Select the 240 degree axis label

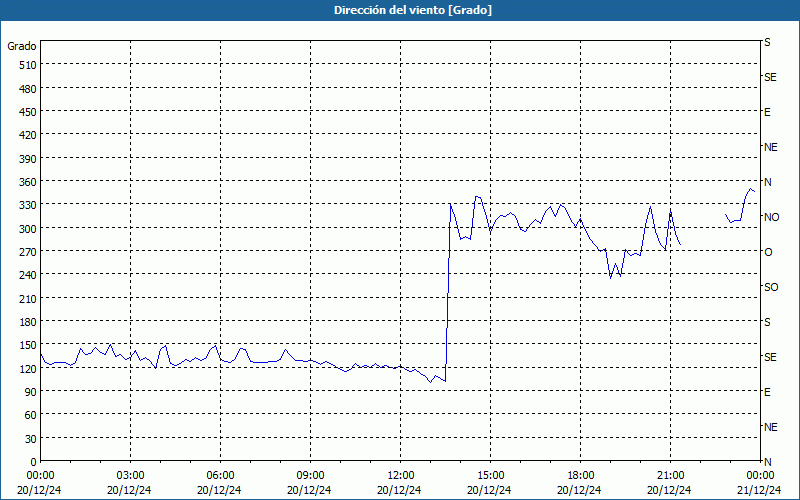point(28,275)
